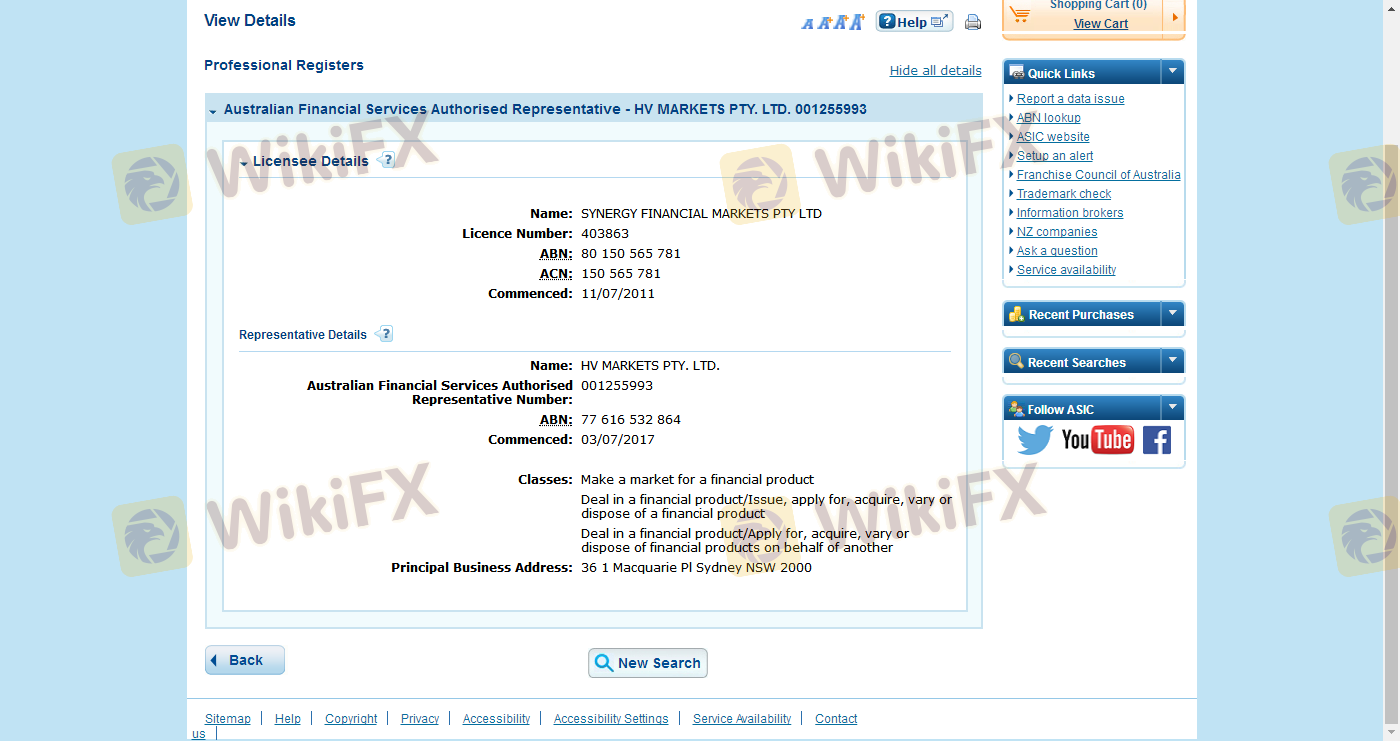The width and height of the screenshot is (1400, 741).
Task: Start a New Search
Action: pyautogui.click(x=648, y=663)
